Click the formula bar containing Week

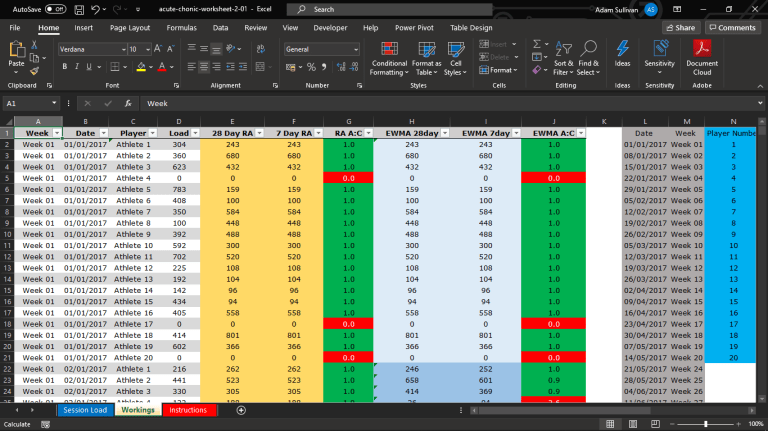point(448,103)
